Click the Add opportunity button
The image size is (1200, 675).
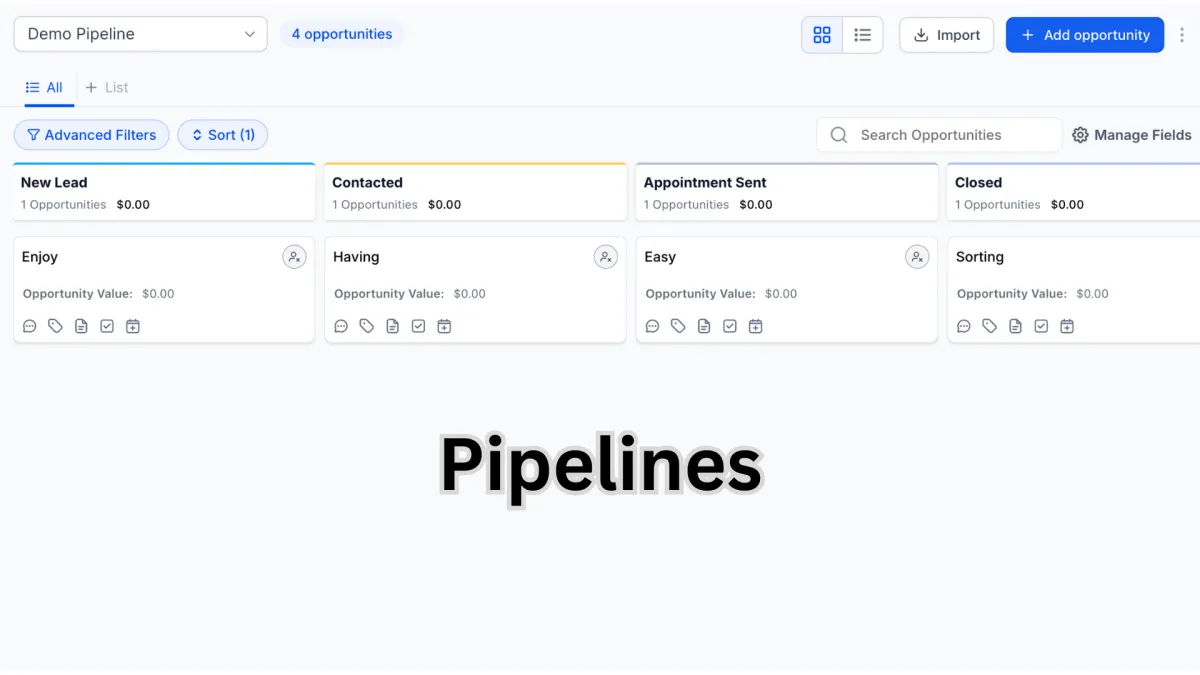click(x=1084, y=35)
